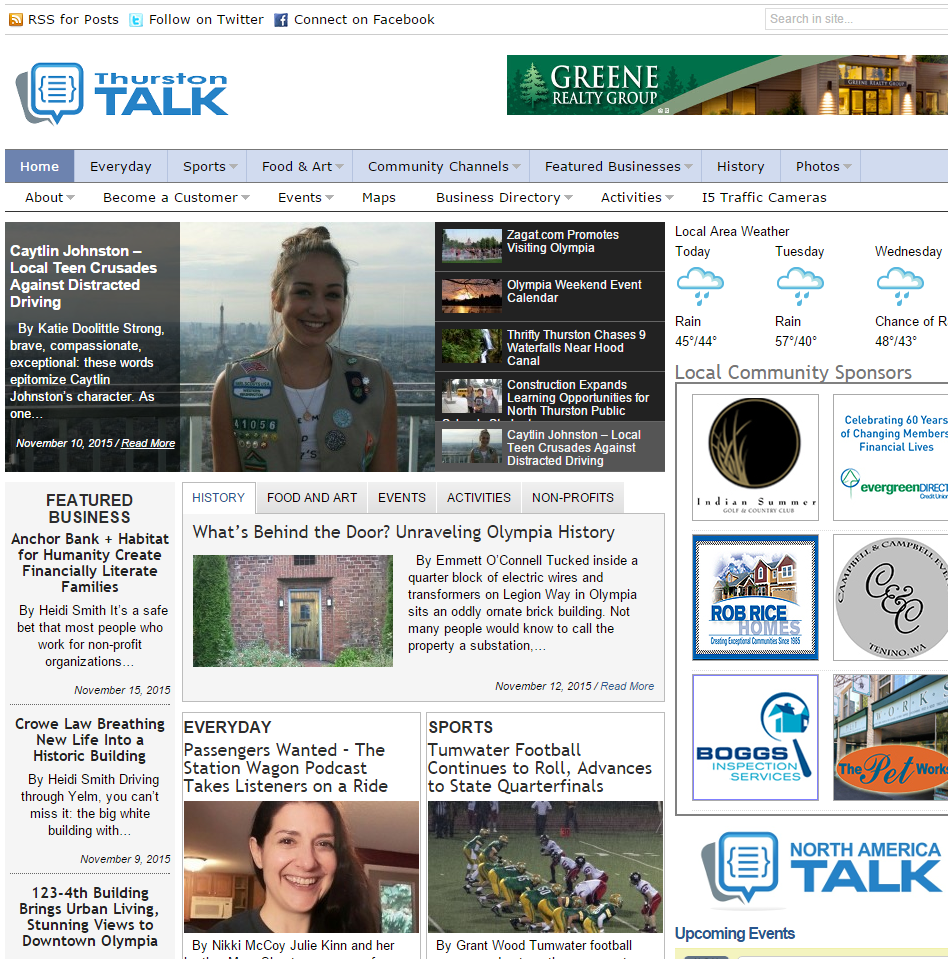Expand the Food & Art menu dropdown
Viewport: 948px width, 959px height.
point(339,166)
